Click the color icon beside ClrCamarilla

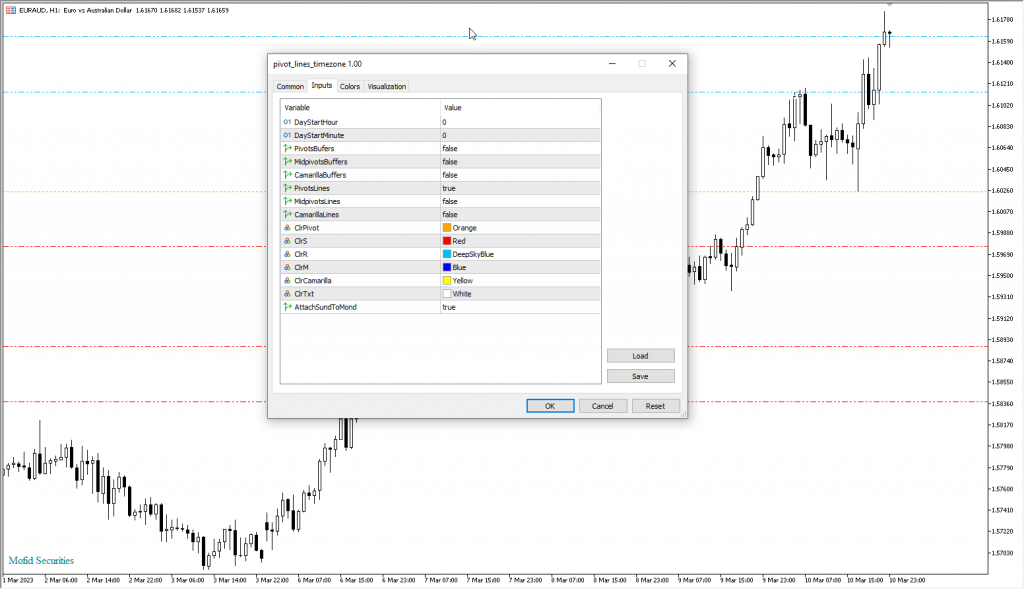(287, 281)
